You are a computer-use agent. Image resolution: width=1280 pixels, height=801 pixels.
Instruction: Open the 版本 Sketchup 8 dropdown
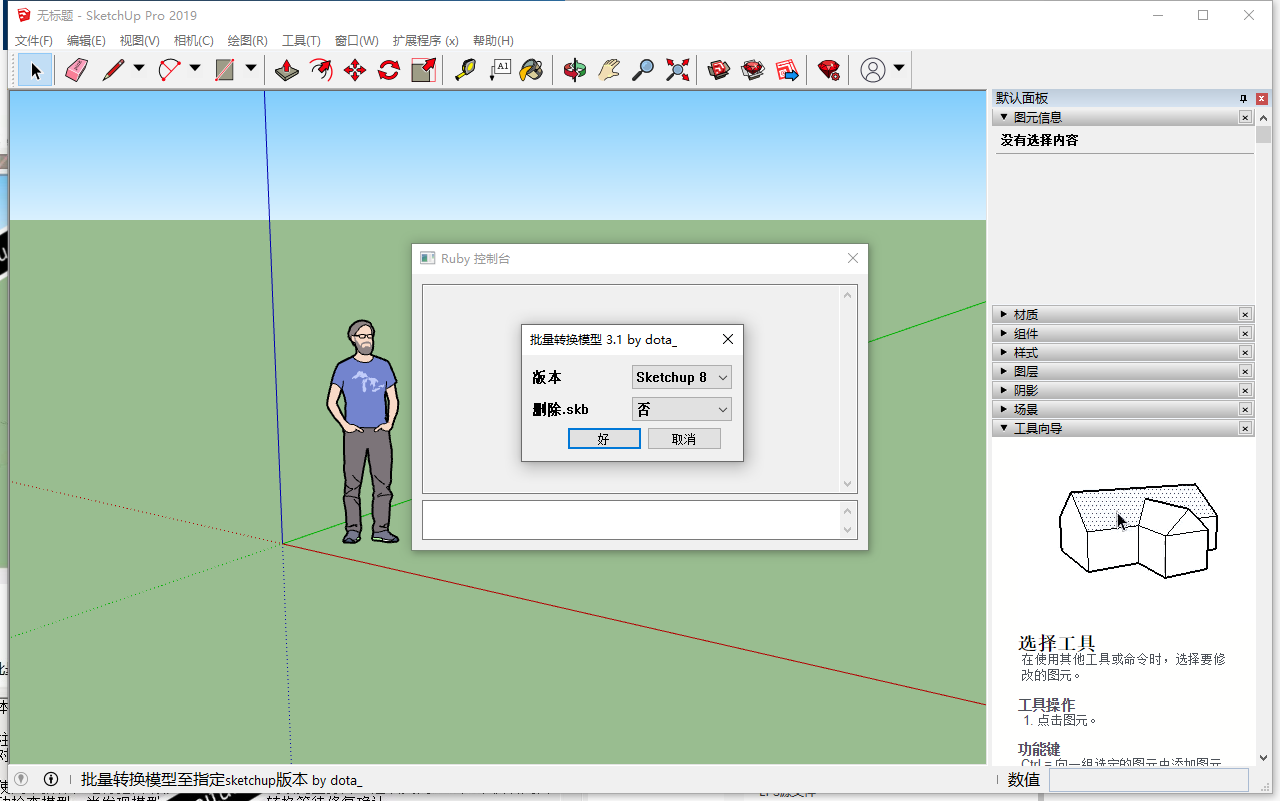(x=682, y=377)
